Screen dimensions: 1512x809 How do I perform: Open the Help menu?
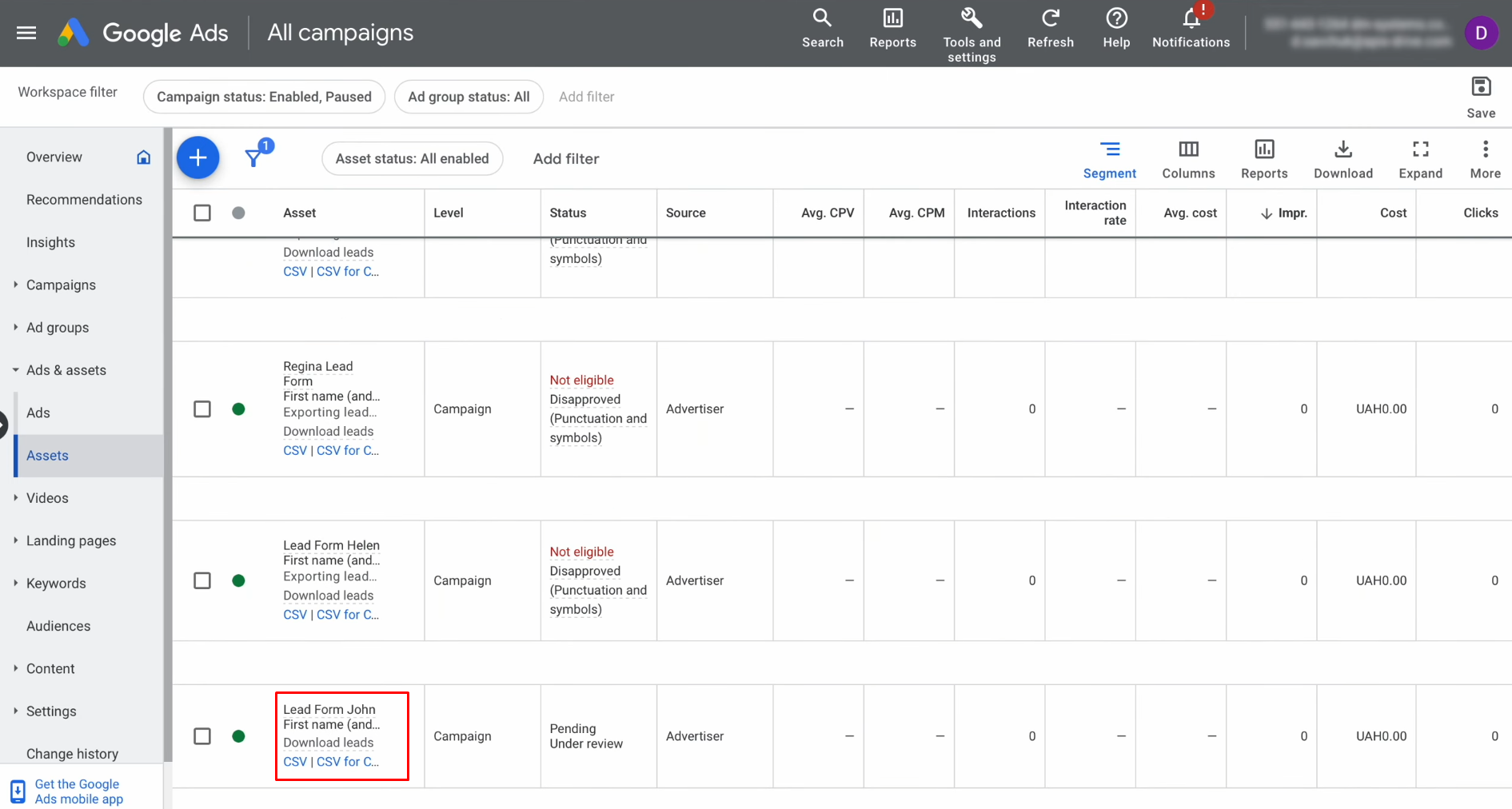pyautogui.click(x=1116, y=29)
